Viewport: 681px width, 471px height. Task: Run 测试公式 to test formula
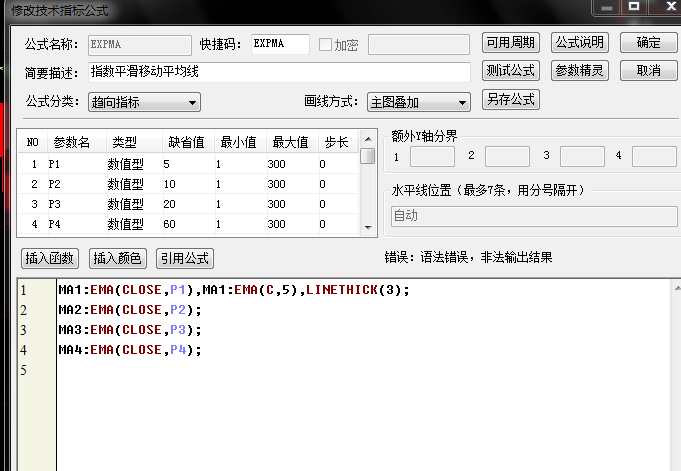(x=510, y=71)
